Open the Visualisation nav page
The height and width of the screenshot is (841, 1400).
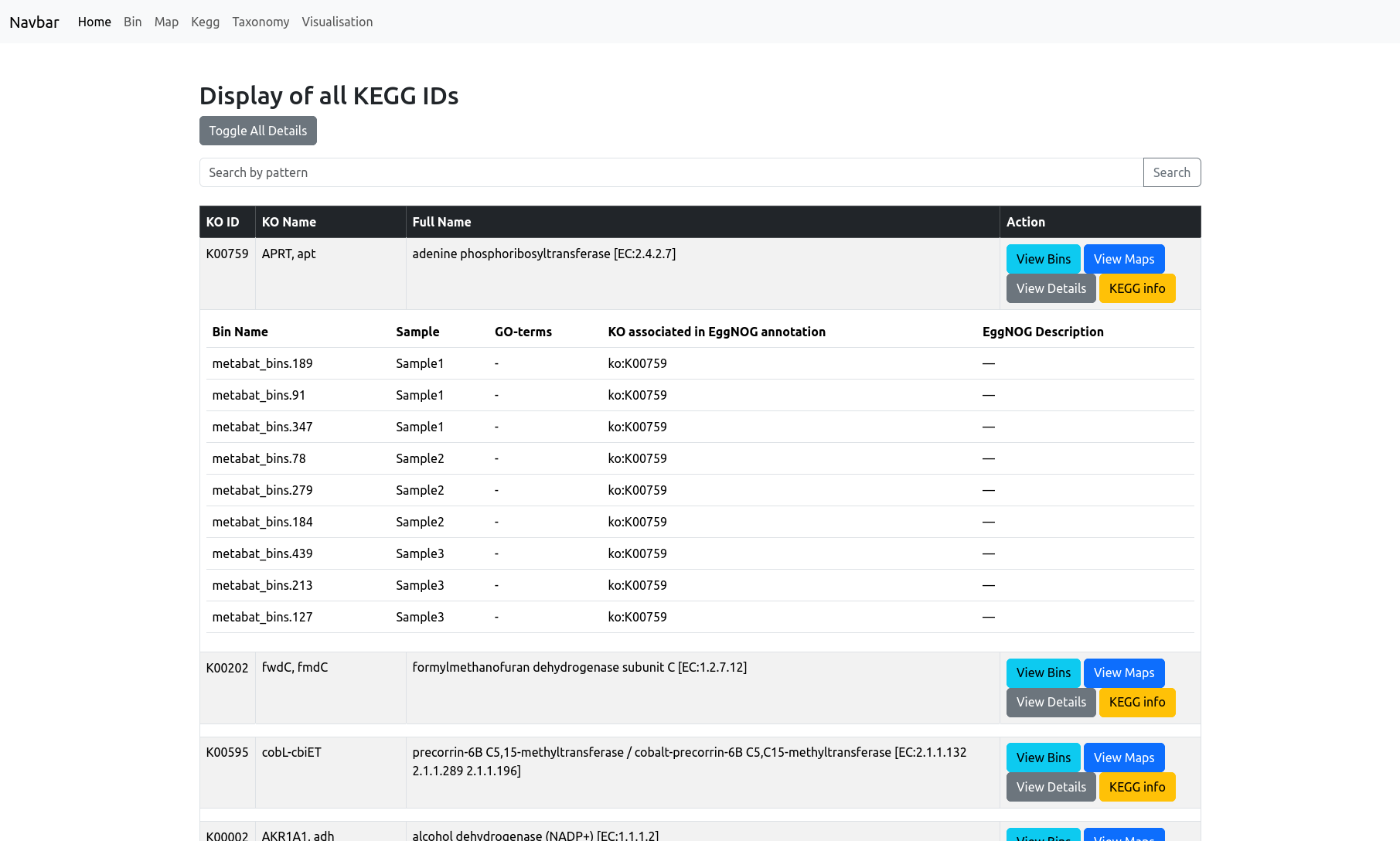coord(337,22)
